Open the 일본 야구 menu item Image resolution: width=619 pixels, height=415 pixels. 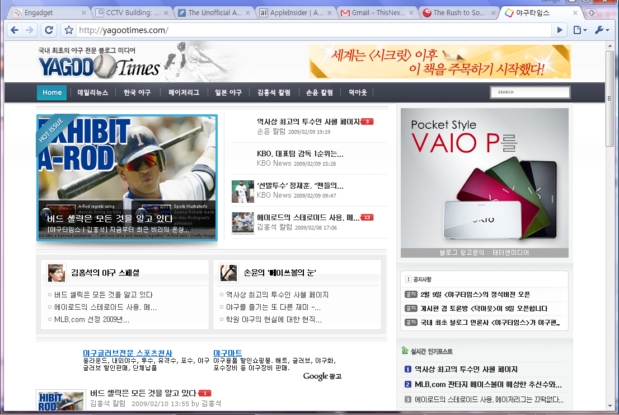[228, 92]
